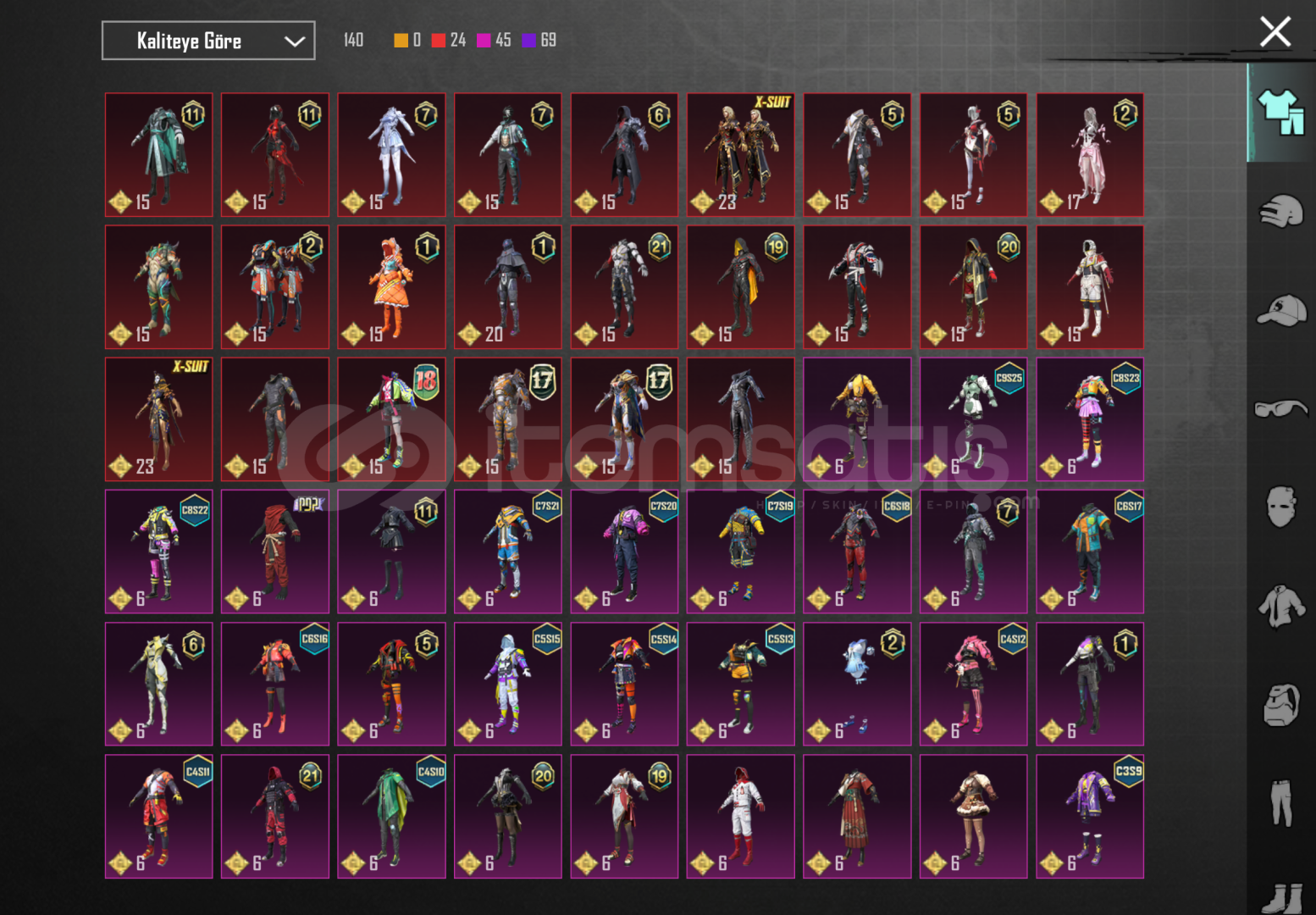The height and width of the screenshot is (915, 1316).
Task: Click the total item count 140
Action: [354, 40]
